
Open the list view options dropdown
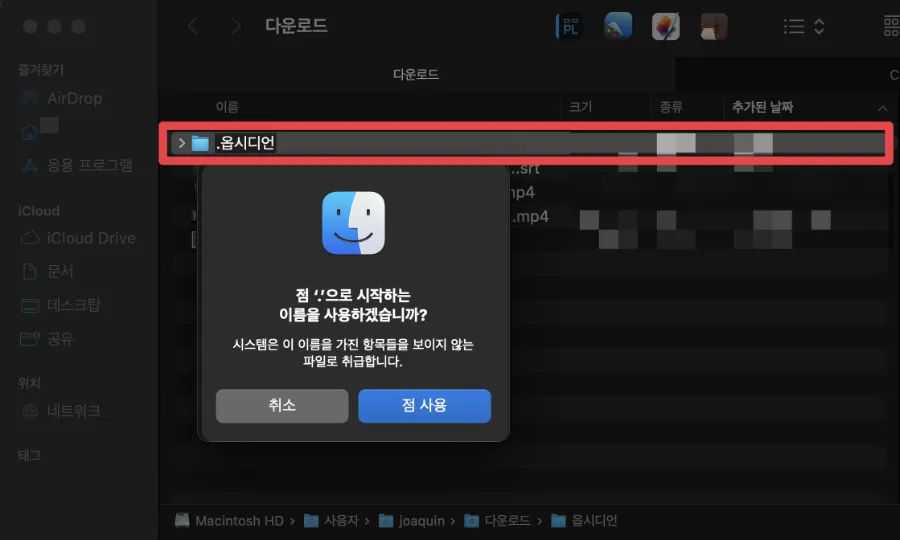[804, 26]
